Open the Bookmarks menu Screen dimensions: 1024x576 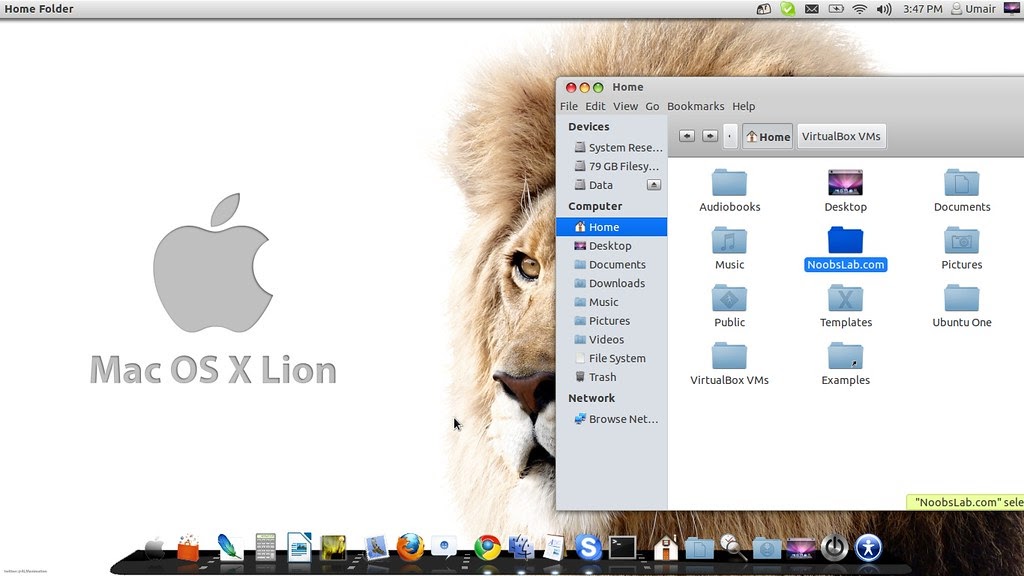(695, 106)
